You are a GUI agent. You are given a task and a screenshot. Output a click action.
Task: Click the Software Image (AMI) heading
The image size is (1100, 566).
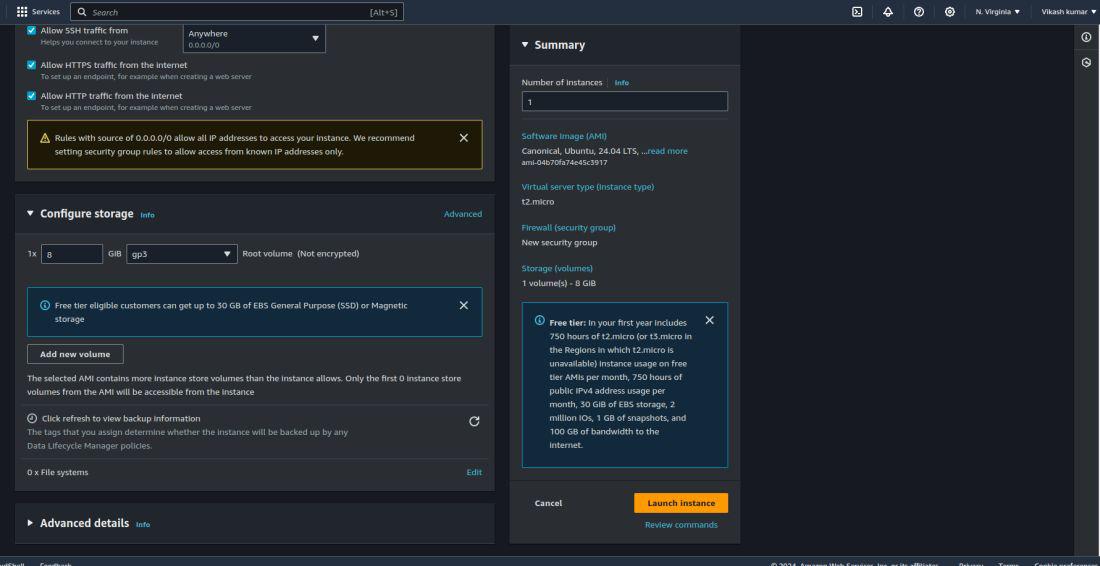pos(564,136)
